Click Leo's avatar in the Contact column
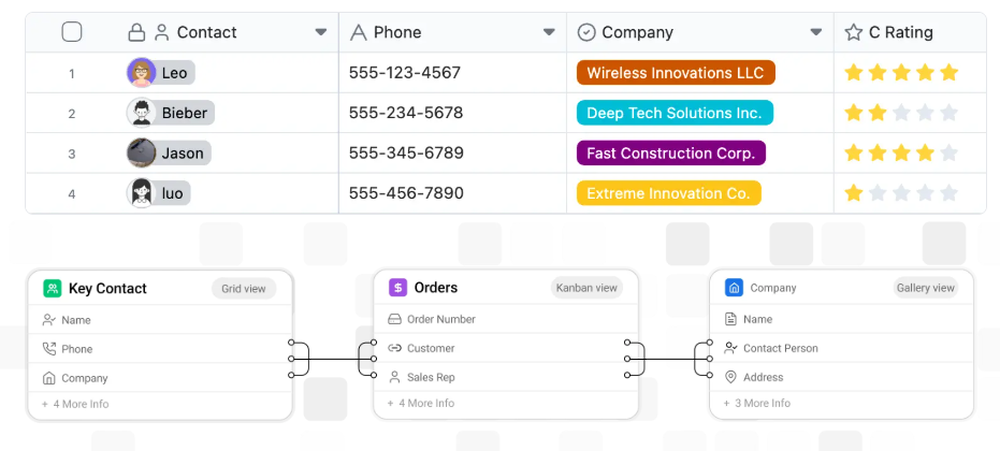 click(141, 72)
